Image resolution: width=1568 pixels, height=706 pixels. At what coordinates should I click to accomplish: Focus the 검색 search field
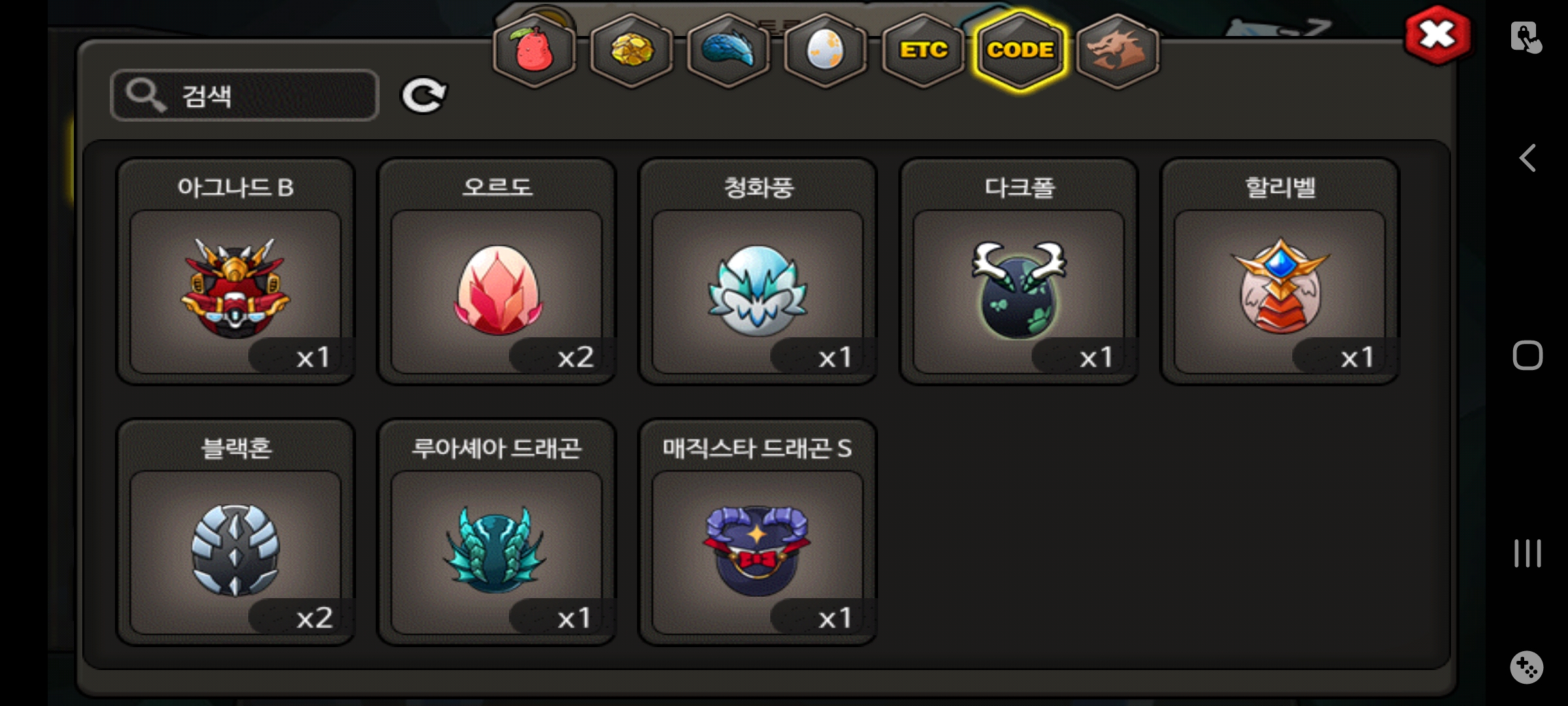click(244, 95)
